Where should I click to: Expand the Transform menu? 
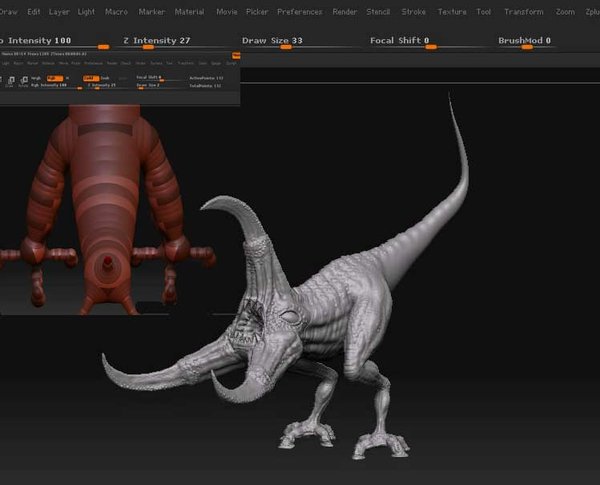[523, 12]
